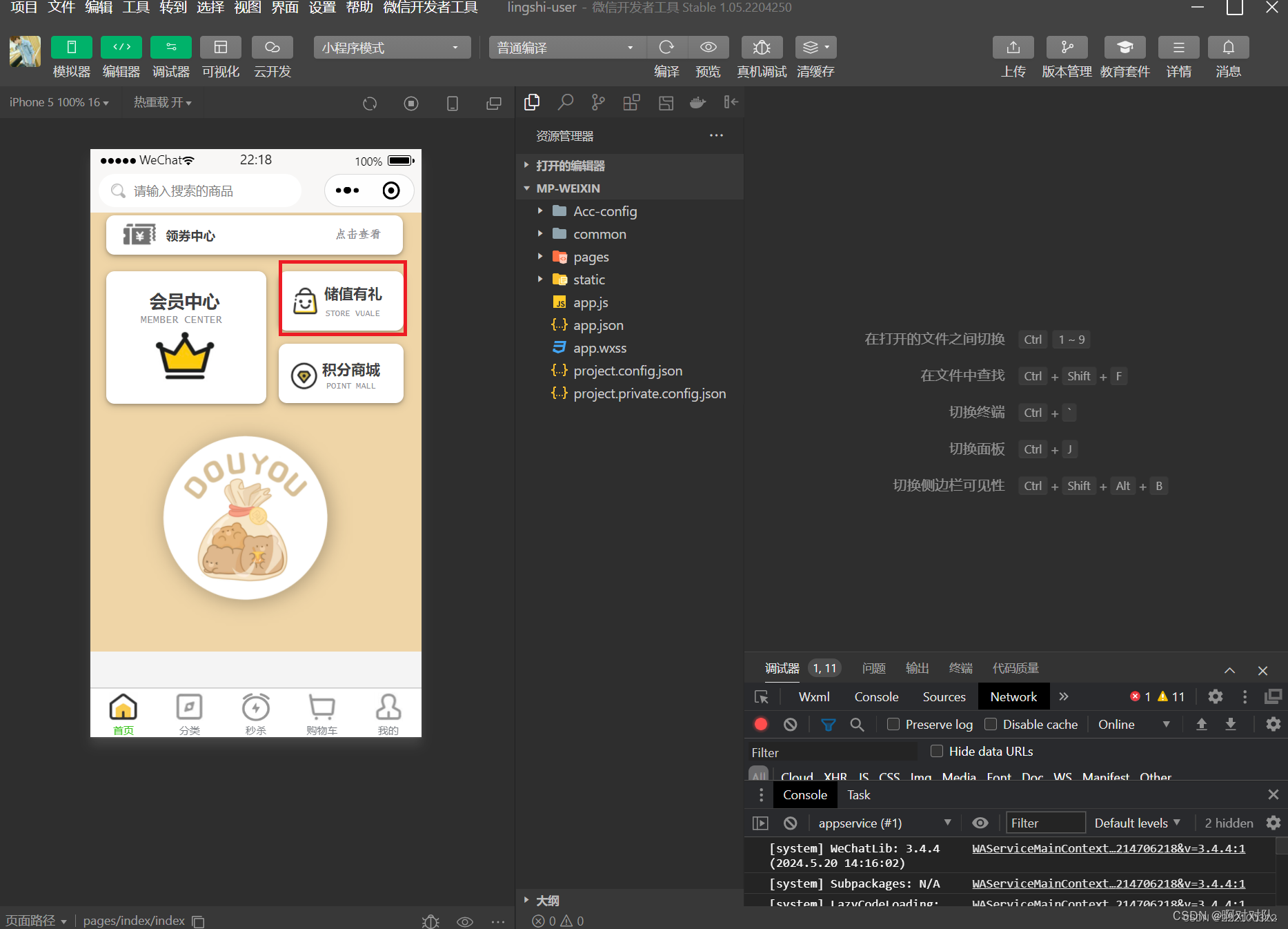Click the phone device frame icon
This screenshot has width=1288, height=929.
coord(453,104)
